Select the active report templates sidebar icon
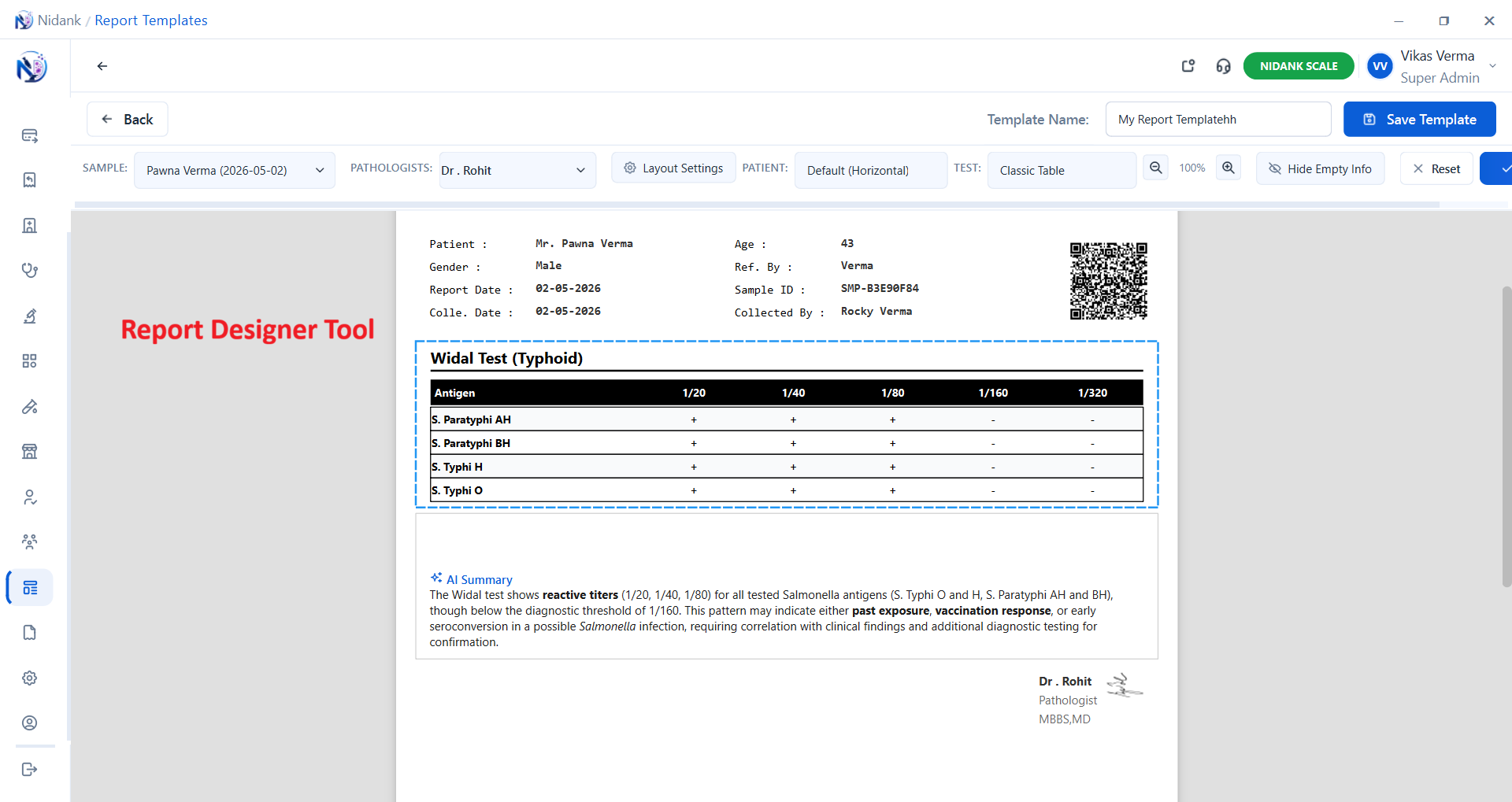 [30, 588]
